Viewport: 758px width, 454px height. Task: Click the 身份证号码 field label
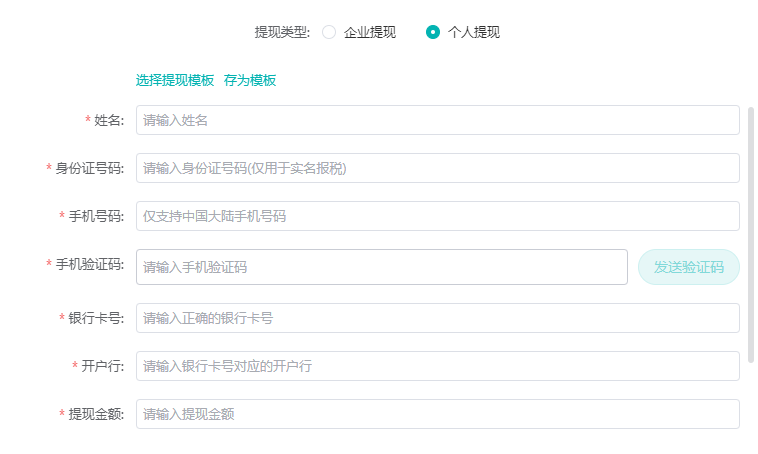pos(89,168)
